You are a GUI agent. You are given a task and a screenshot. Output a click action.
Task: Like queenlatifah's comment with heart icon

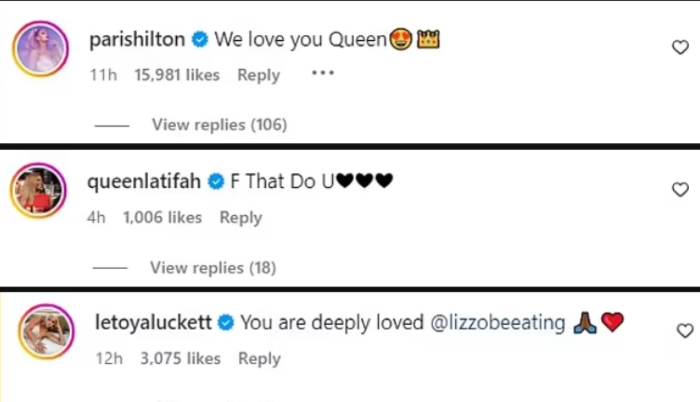point(680,189)
